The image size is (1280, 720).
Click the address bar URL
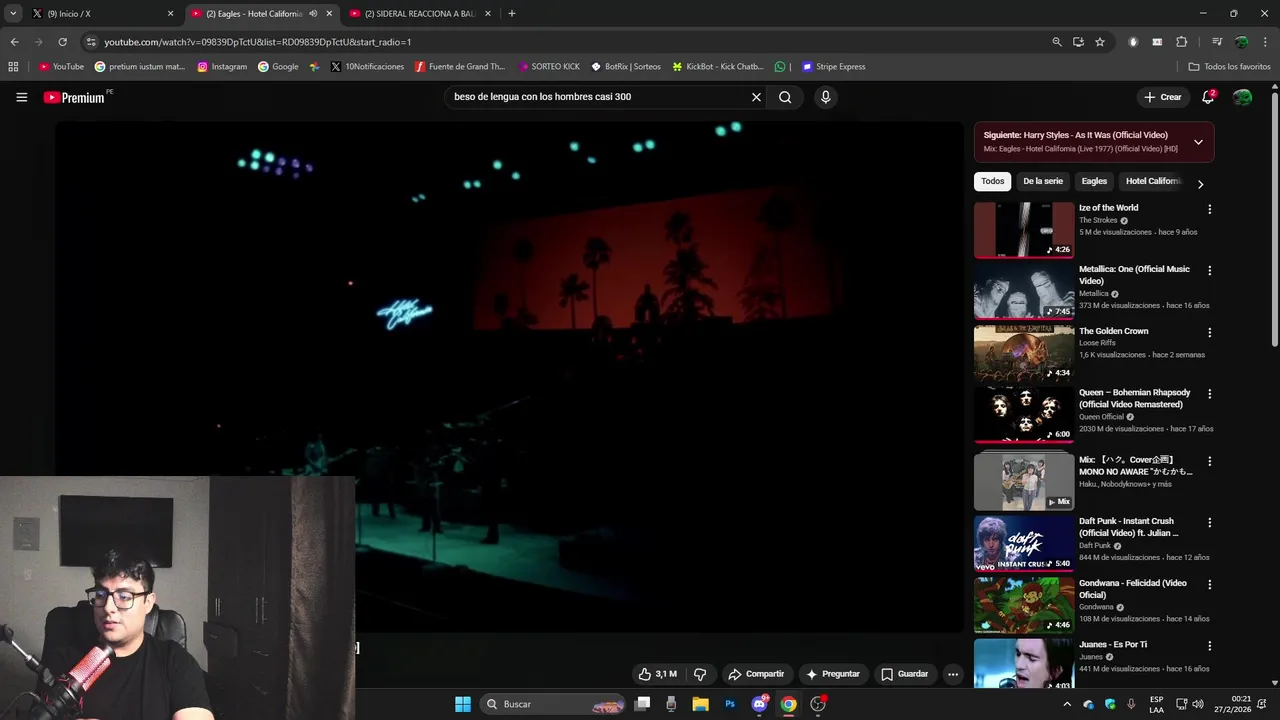click(x=258, y=42)
